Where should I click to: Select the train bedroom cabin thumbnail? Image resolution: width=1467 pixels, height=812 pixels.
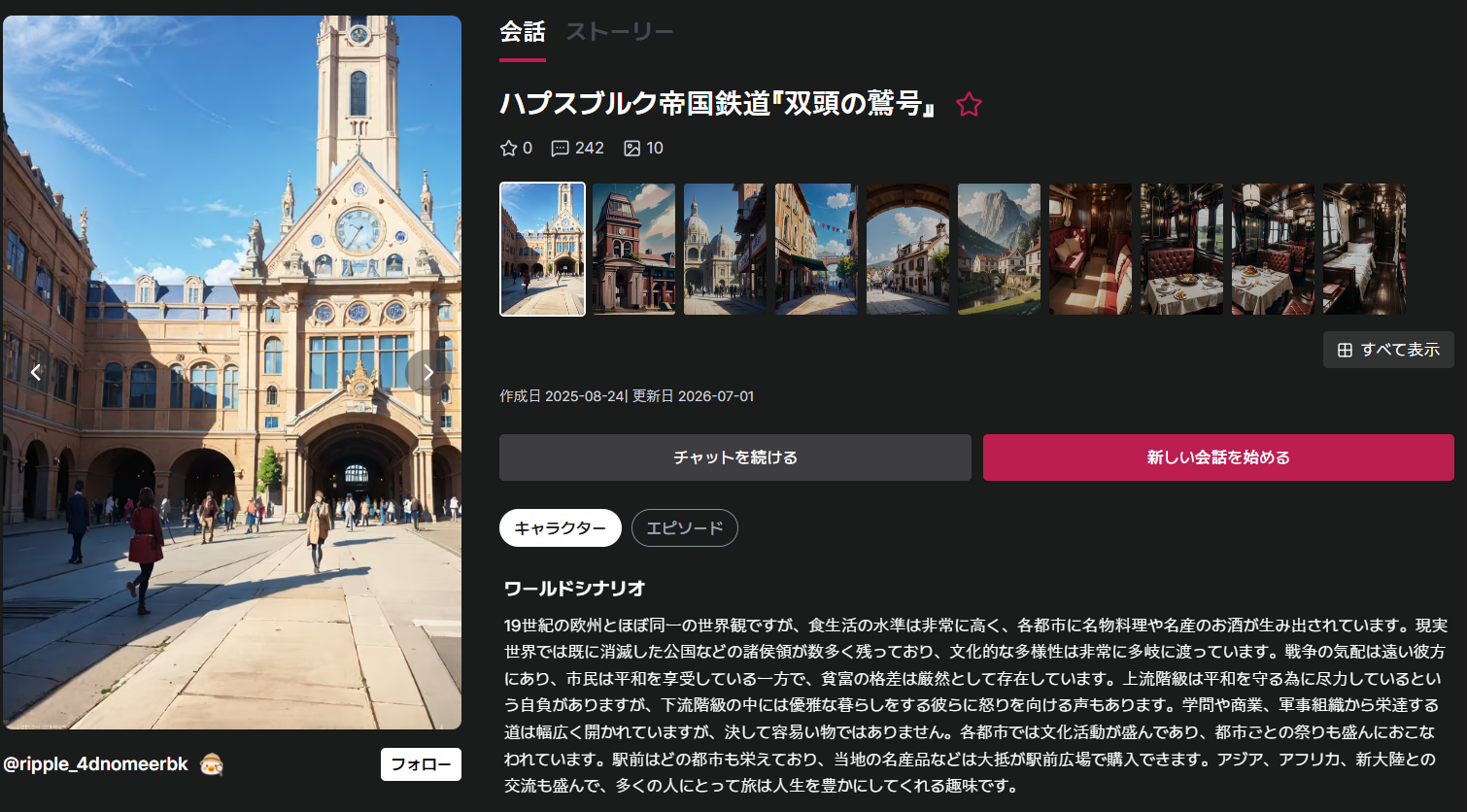(x=1364, y=249)
